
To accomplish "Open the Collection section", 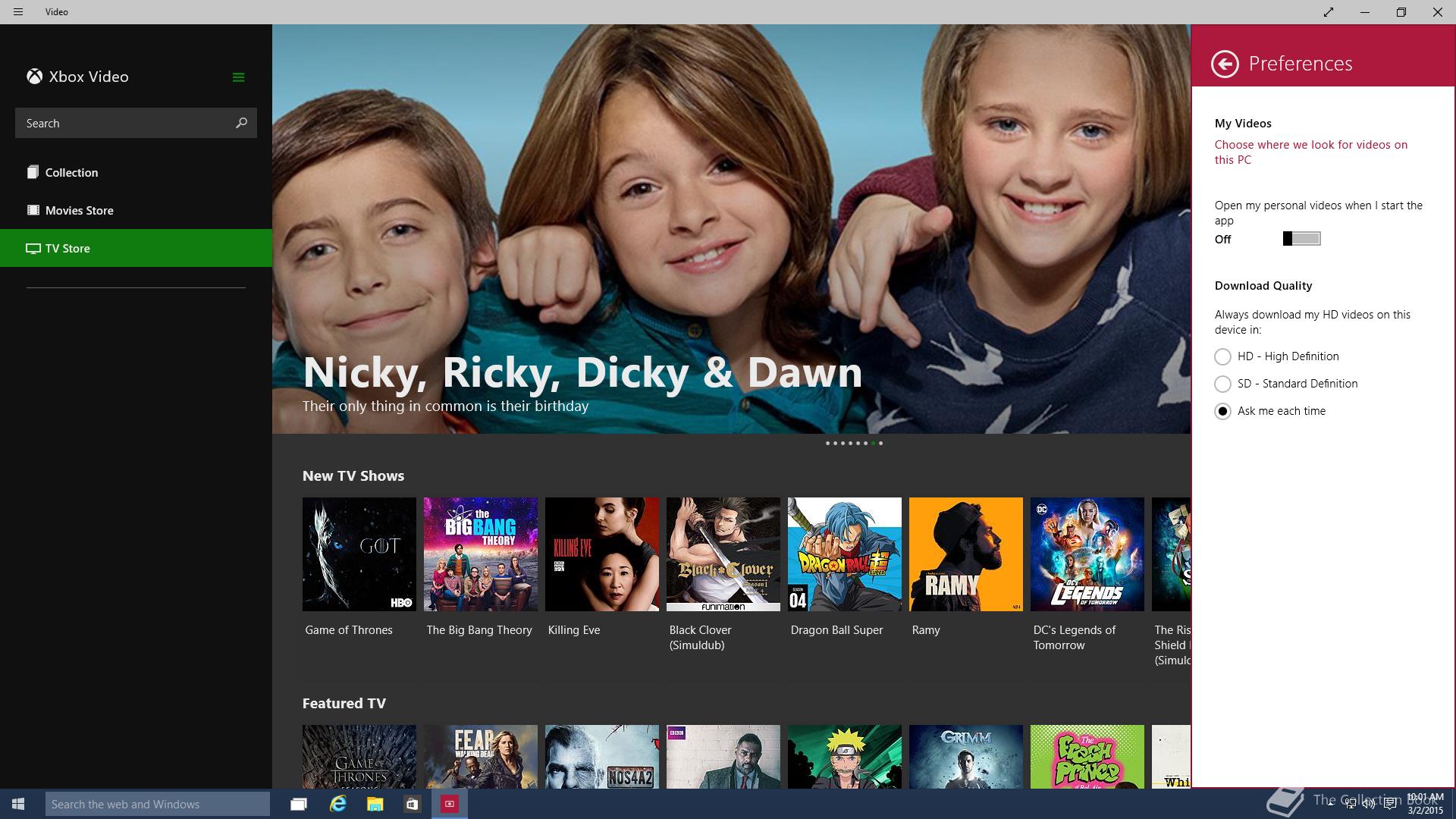I will tap(136, 172).
